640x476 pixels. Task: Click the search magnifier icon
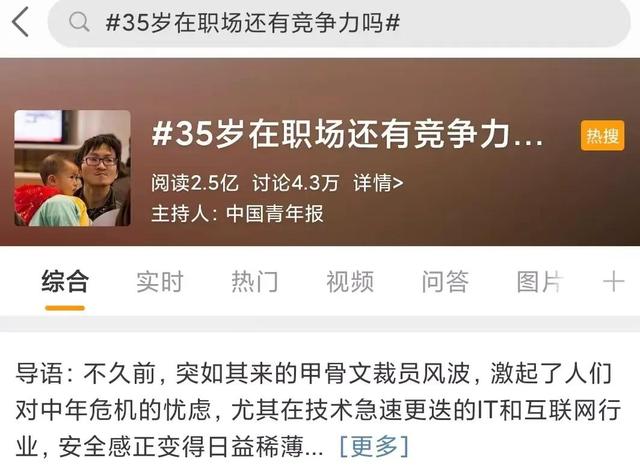(x=79, y=22)
